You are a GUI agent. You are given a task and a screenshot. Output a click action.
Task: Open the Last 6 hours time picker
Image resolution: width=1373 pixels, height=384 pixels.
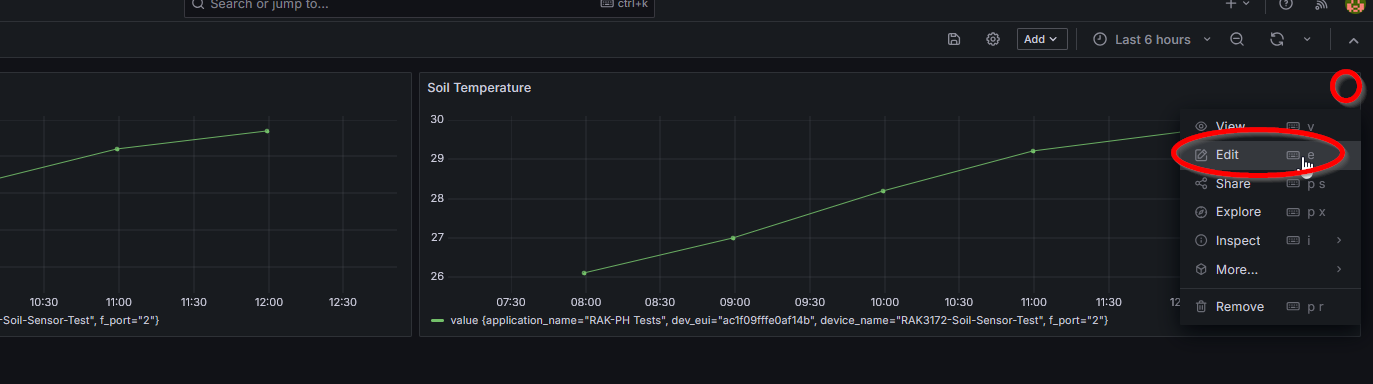1152,39
